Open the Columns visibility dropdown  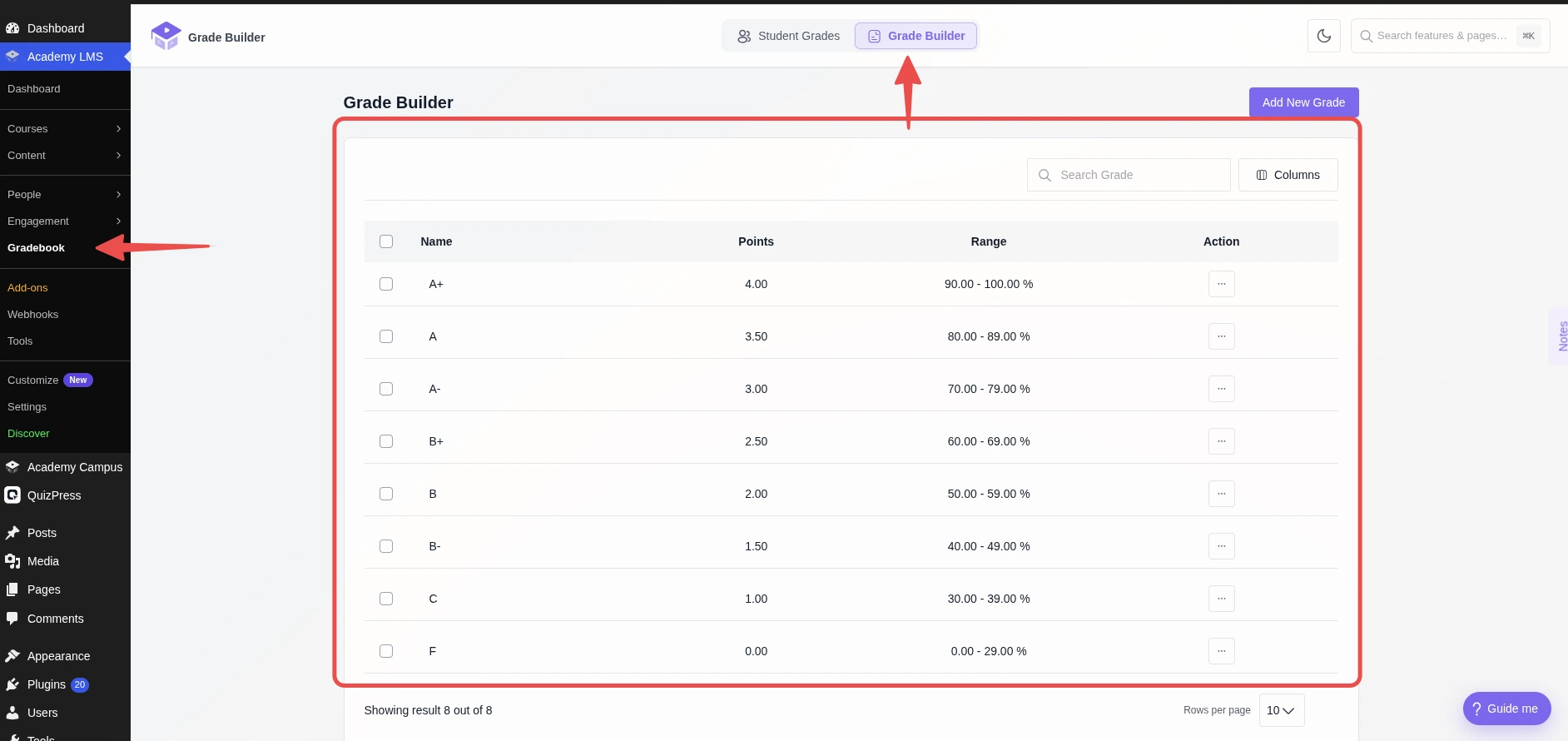(x=1288, y=175)
